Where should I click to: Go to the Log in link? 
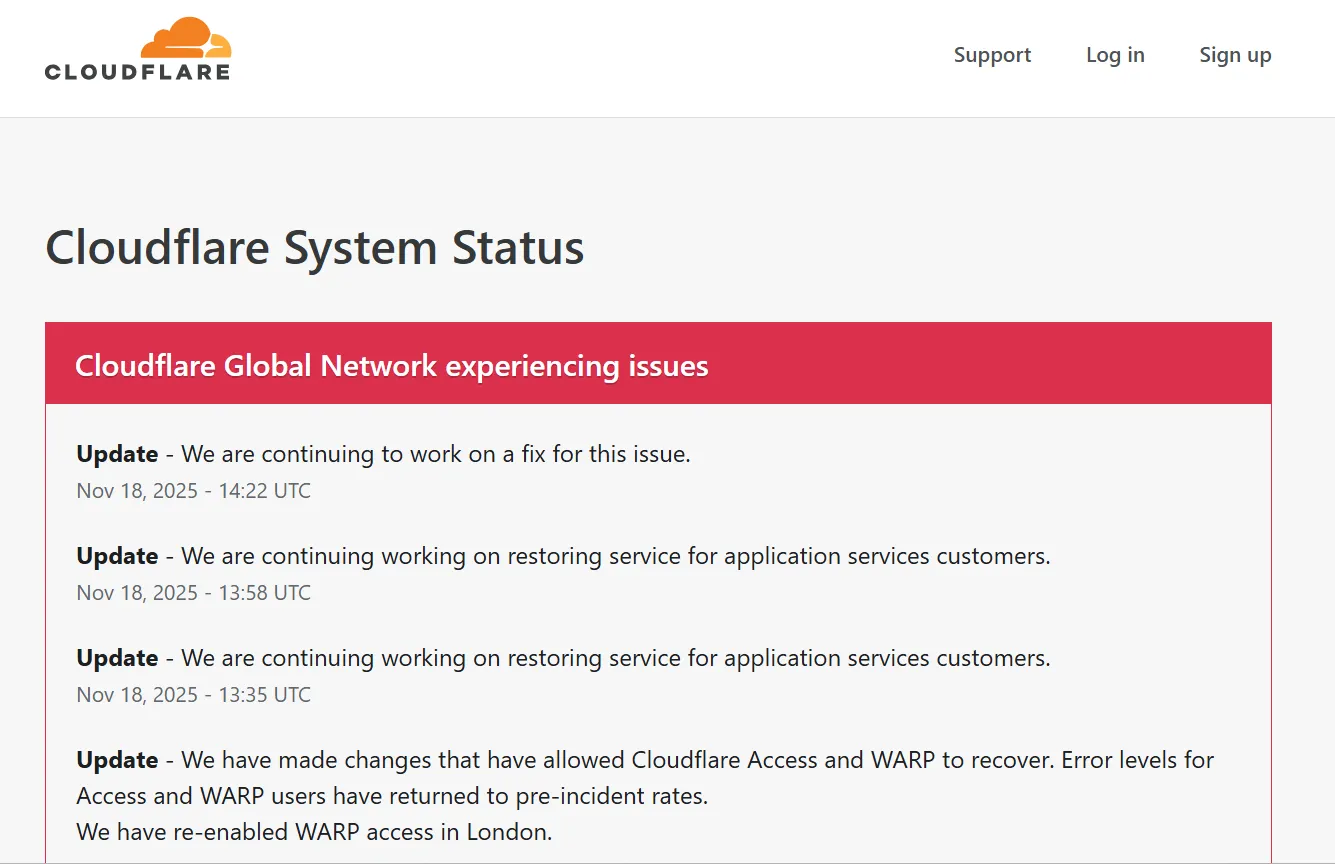(1115, 55)
